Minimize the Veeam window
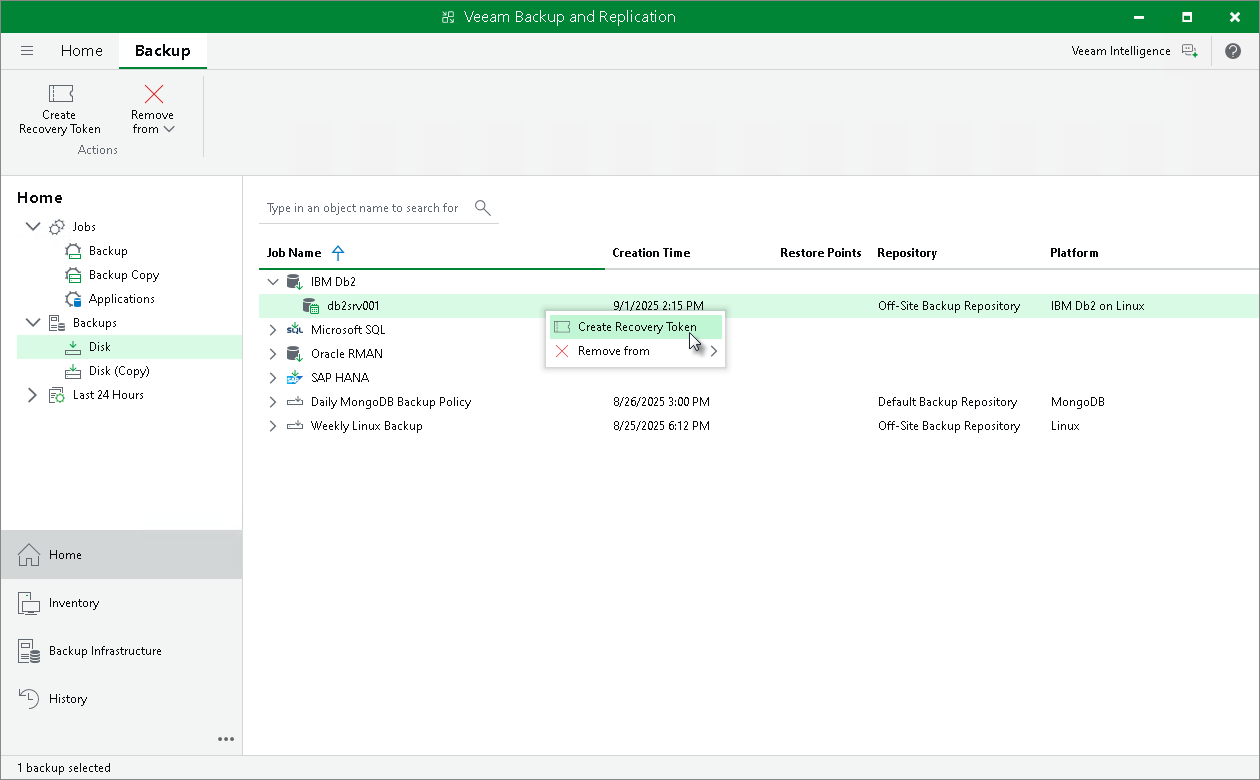1260x780 pixels. point(1139,17)
